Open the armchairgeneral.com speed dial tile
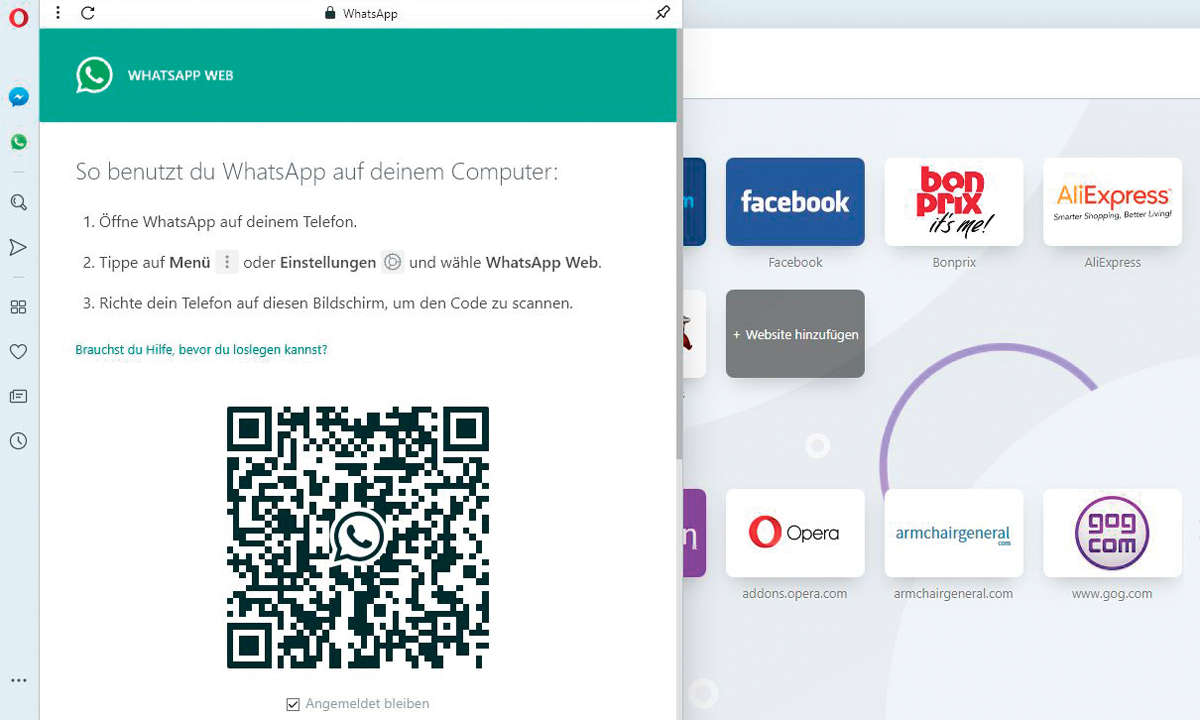This screenshot has width=1200, height=720. (x=954, y=533)
